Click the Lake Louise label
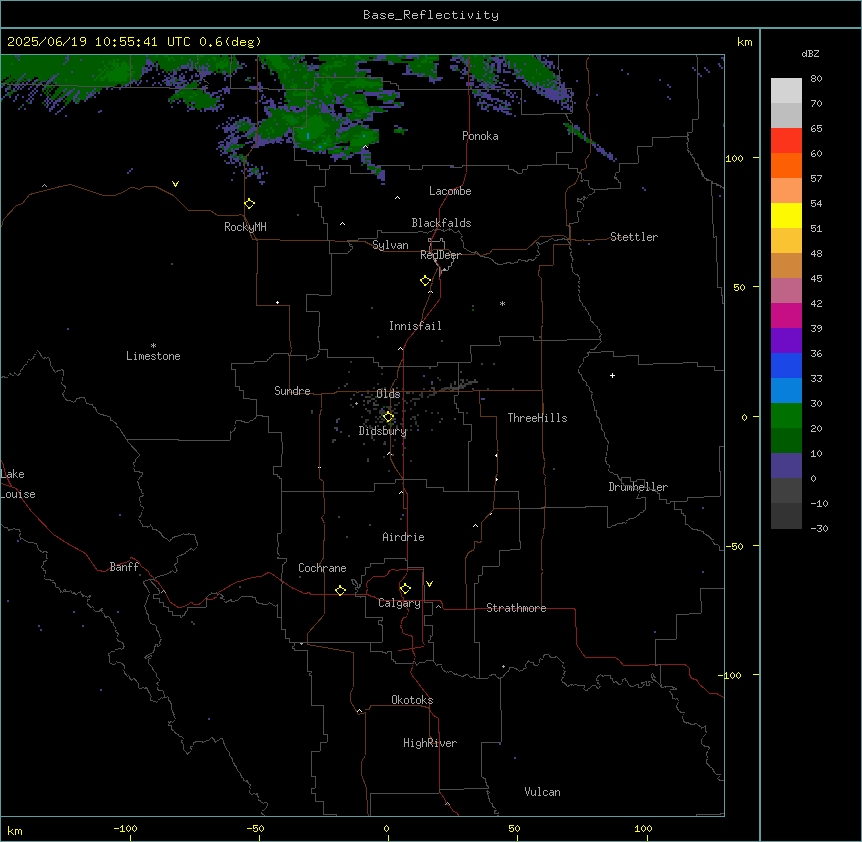The height and width of the screenshot is (842, 862). [18, 484]
